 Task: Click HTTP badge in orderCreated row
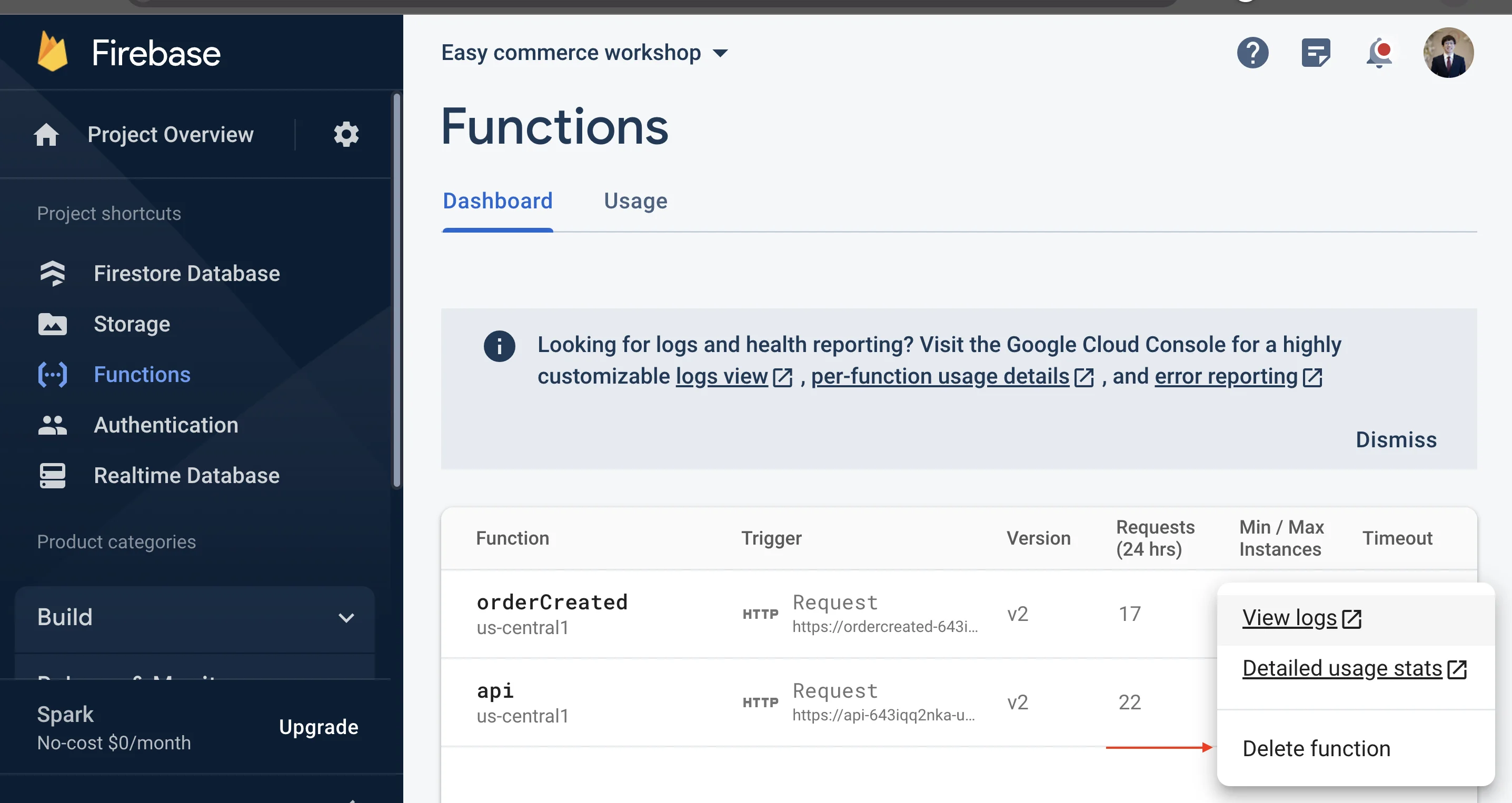point(760,614)
